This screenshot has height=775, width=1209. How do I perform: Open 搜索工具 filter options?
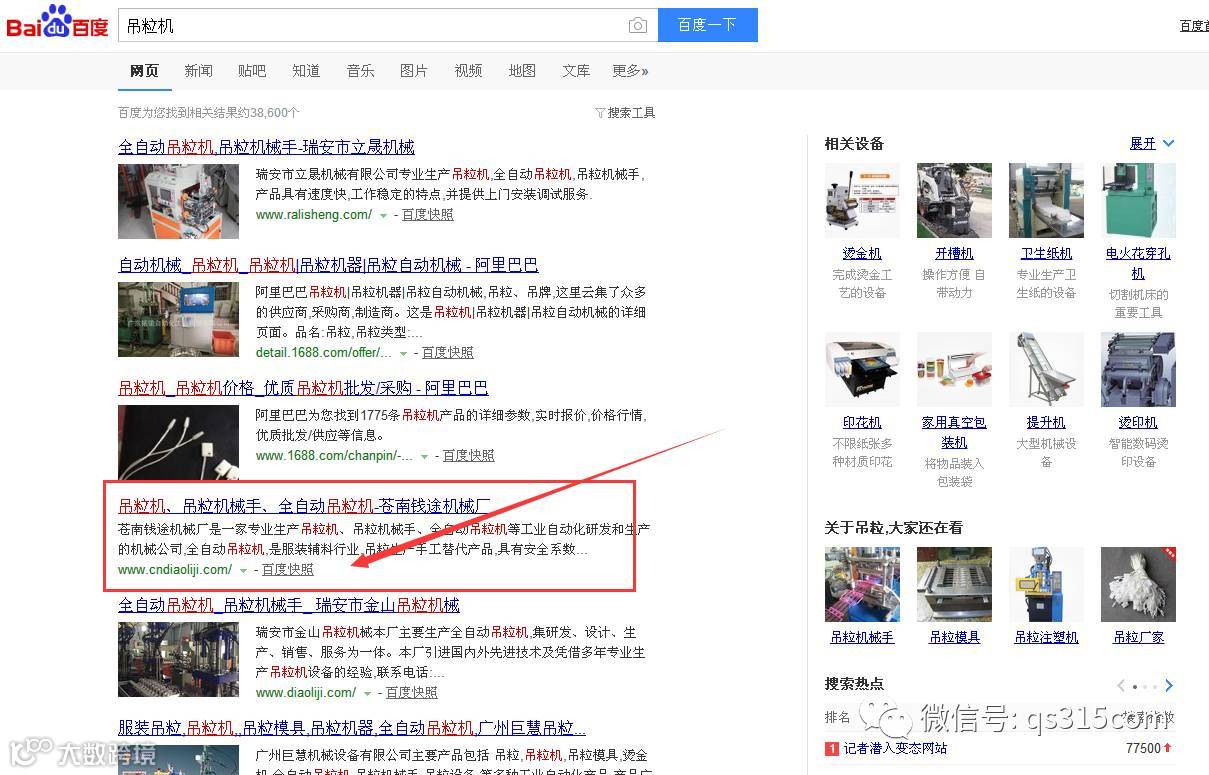(625, 113)
